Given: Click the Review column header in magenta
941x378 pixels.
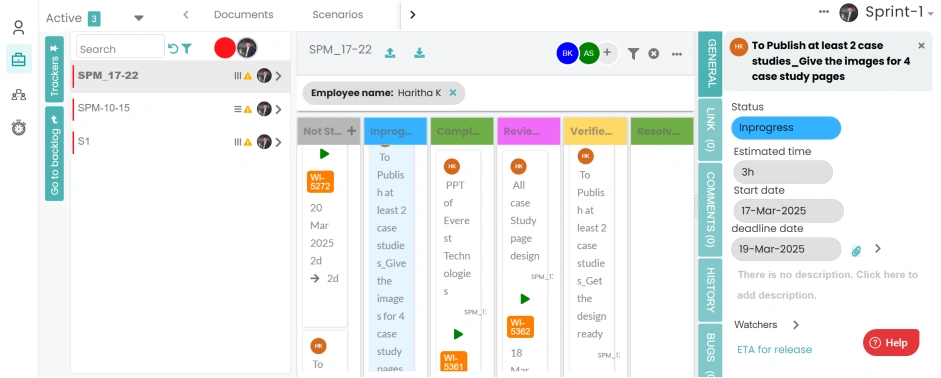Looking at the screenshot, I should click(529, 131).
